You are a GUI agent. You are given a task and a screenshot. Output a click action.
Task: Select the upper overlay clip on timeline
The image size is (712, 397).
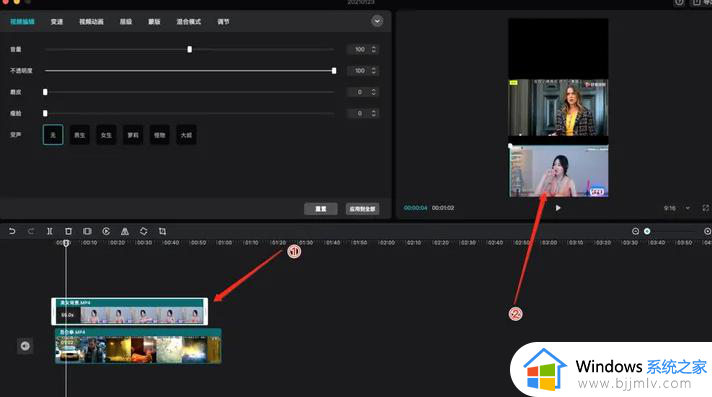(130, 312)
